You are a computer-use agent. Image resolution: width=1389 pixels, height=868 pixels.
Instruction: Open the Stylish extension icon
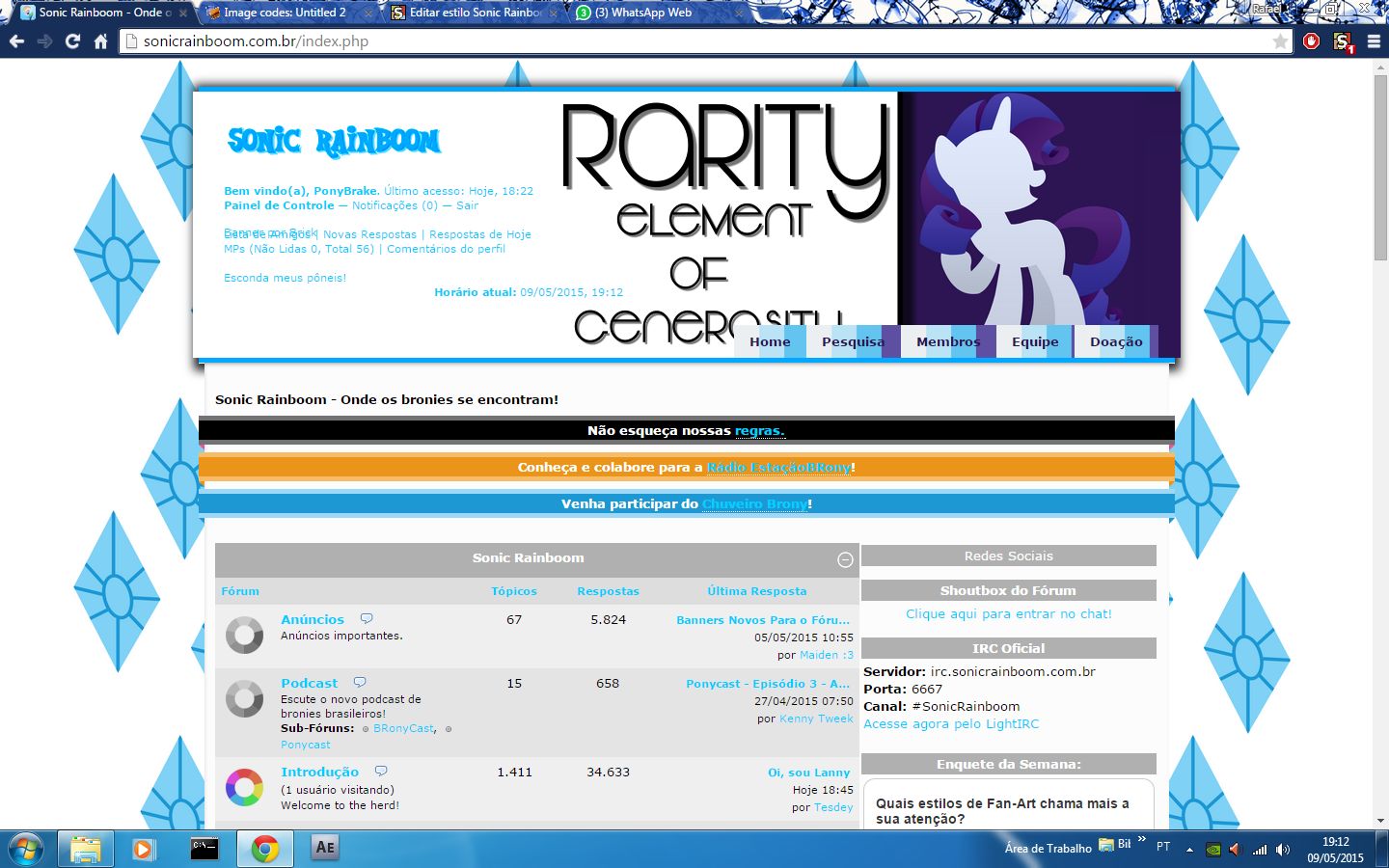coord(1343,41)
